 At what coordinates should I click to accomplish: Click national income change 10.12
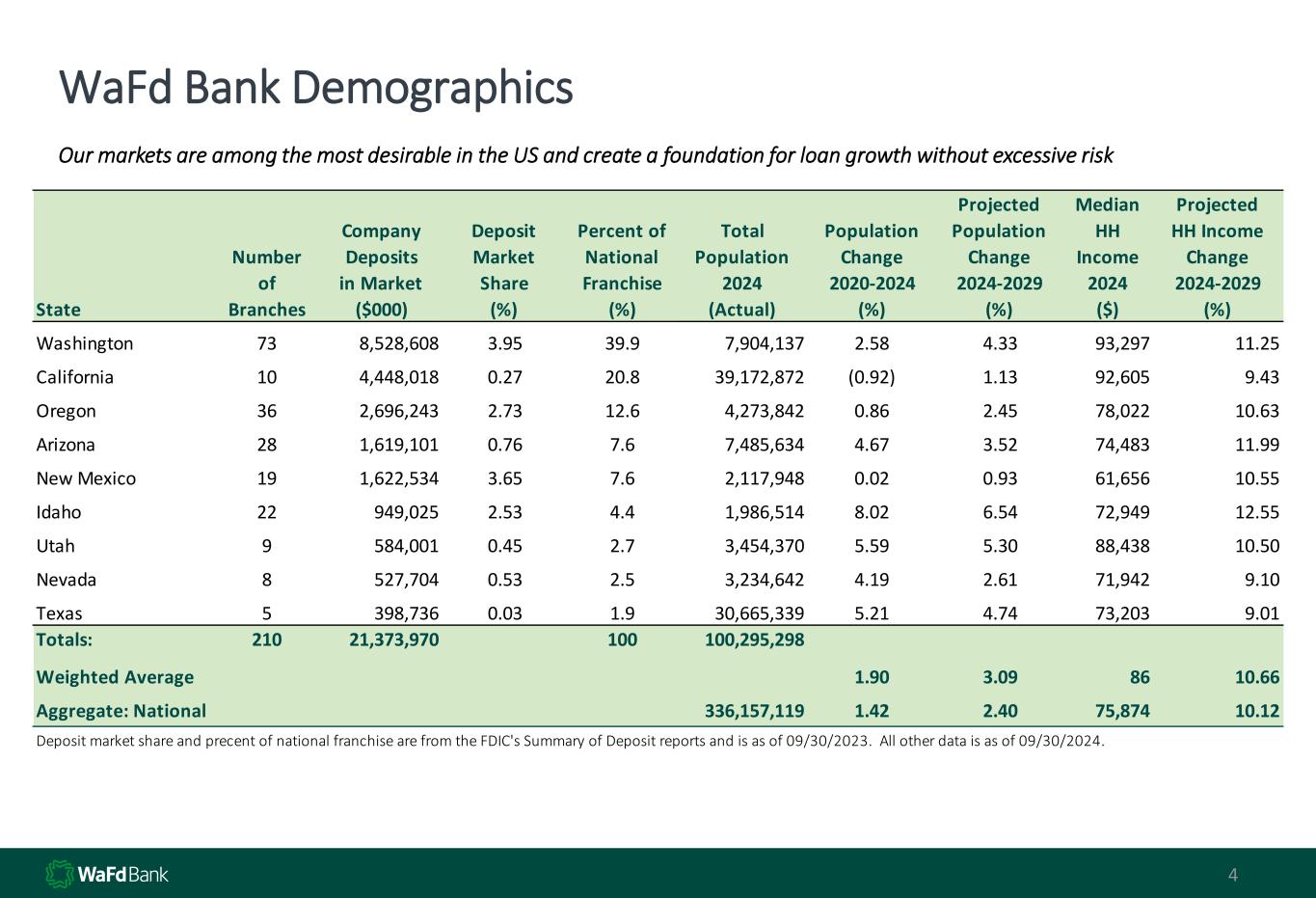(1257, 711)
